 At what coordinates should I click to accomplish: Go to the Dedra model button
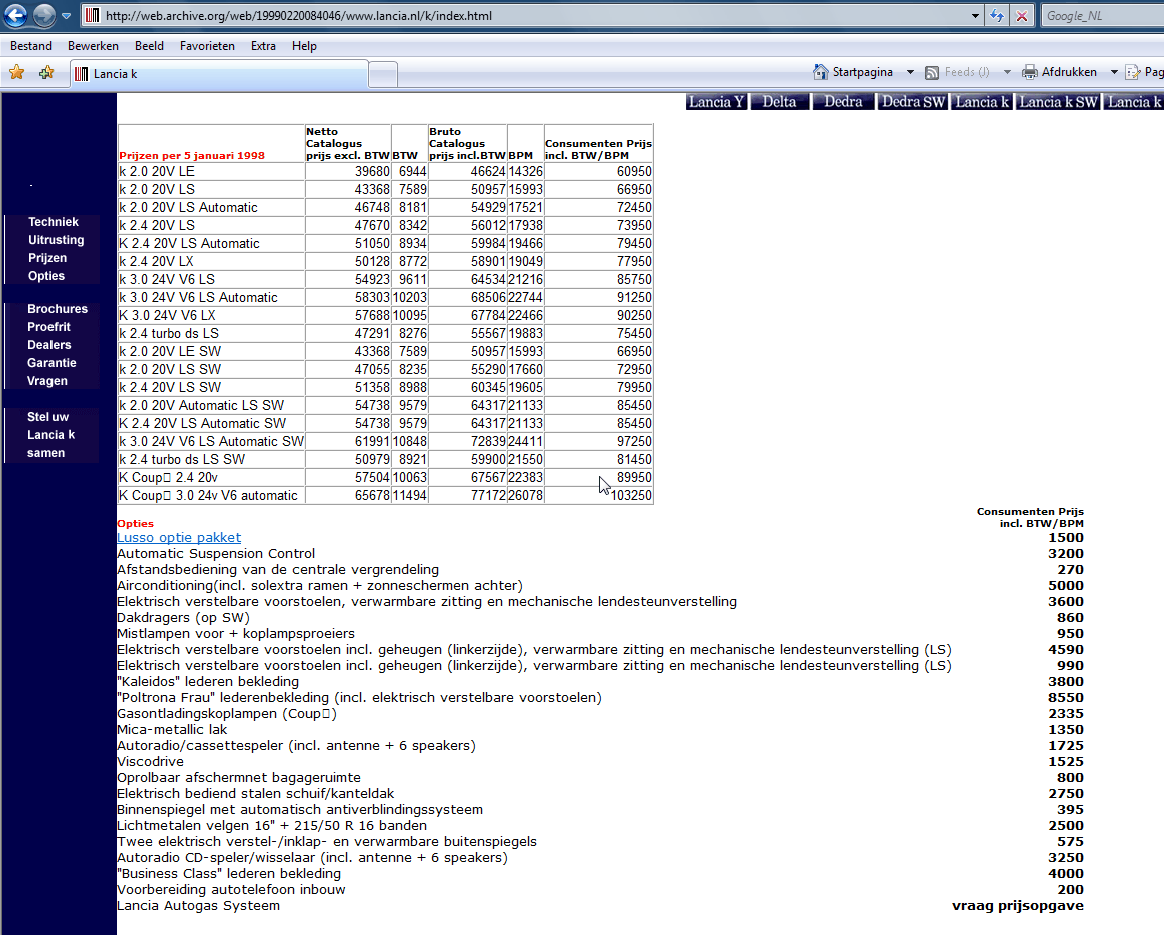click(843, 102)
